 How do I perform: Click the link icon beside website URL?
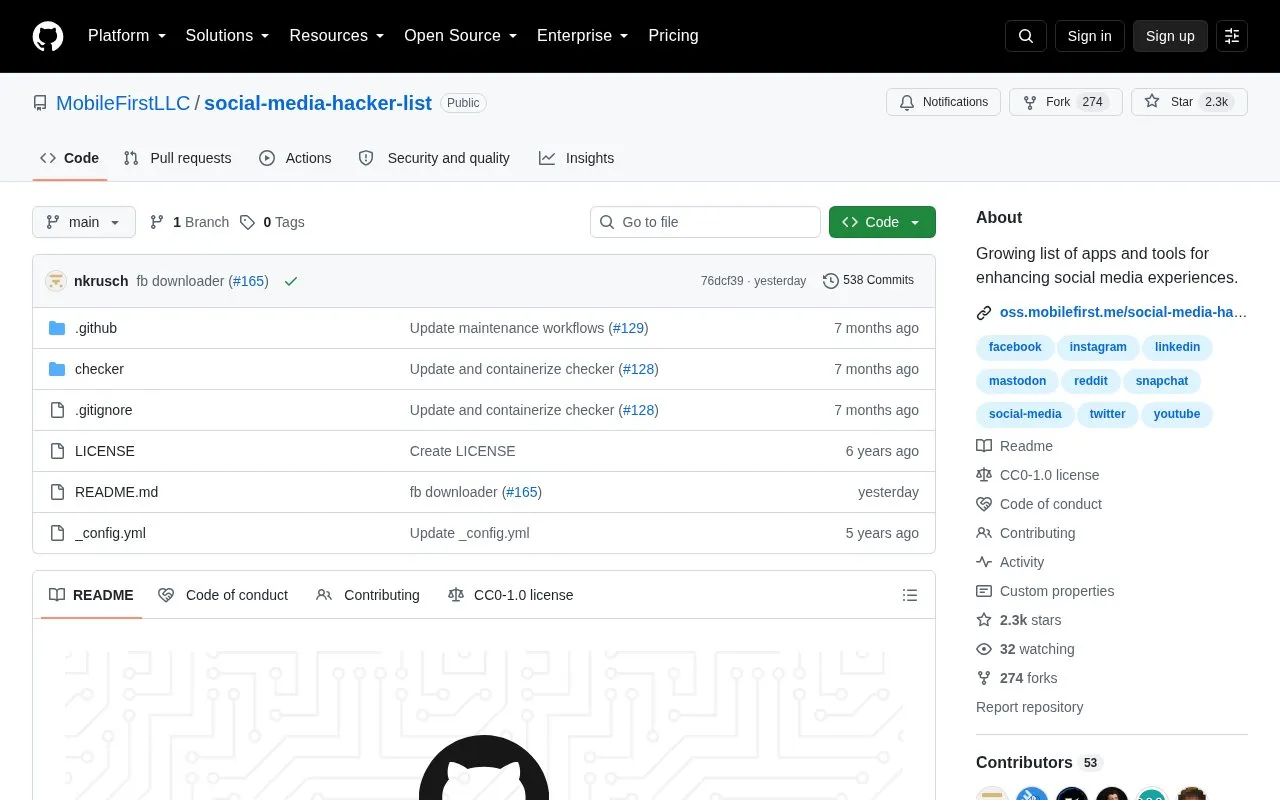(984, 313)
